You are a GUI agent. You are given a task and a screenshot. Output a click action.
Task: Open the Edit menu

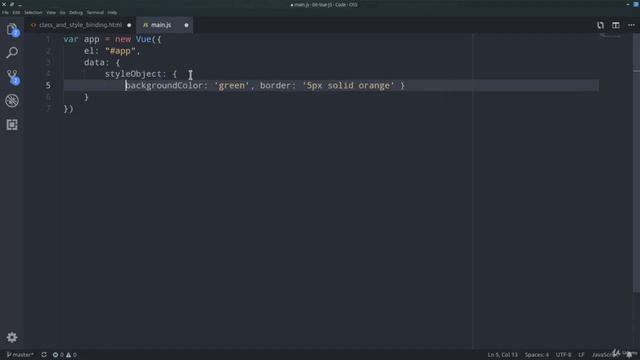tap(16, 13)
